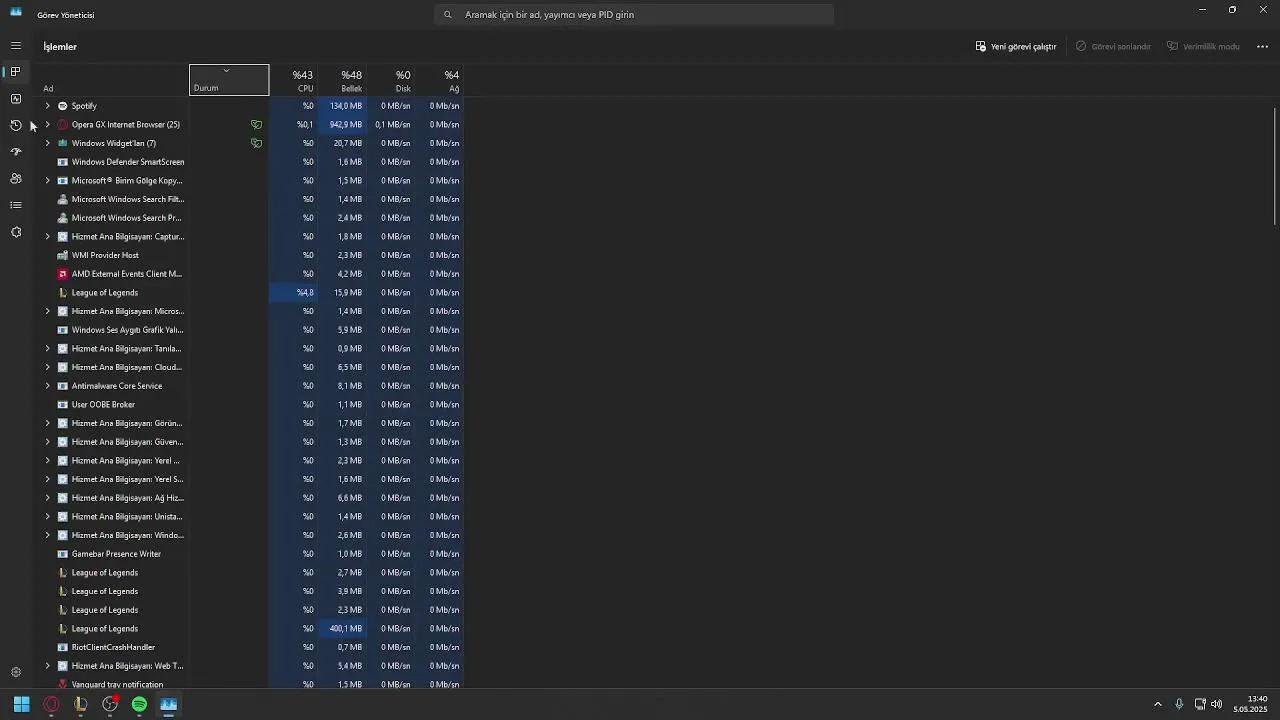Click the process list vertical scrollbar
The image size is (1280, 720).
click(x=1275, y=165)
